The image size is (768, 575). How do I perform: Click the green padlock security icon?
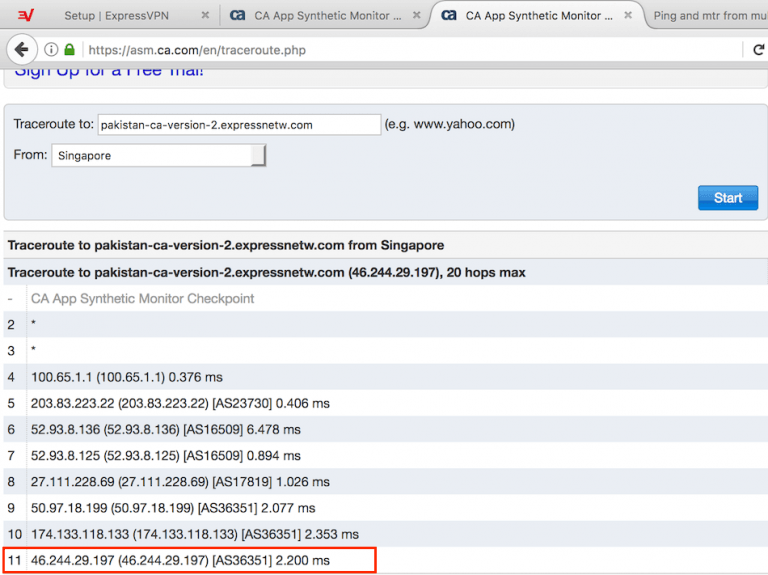(x=70, y=49)
